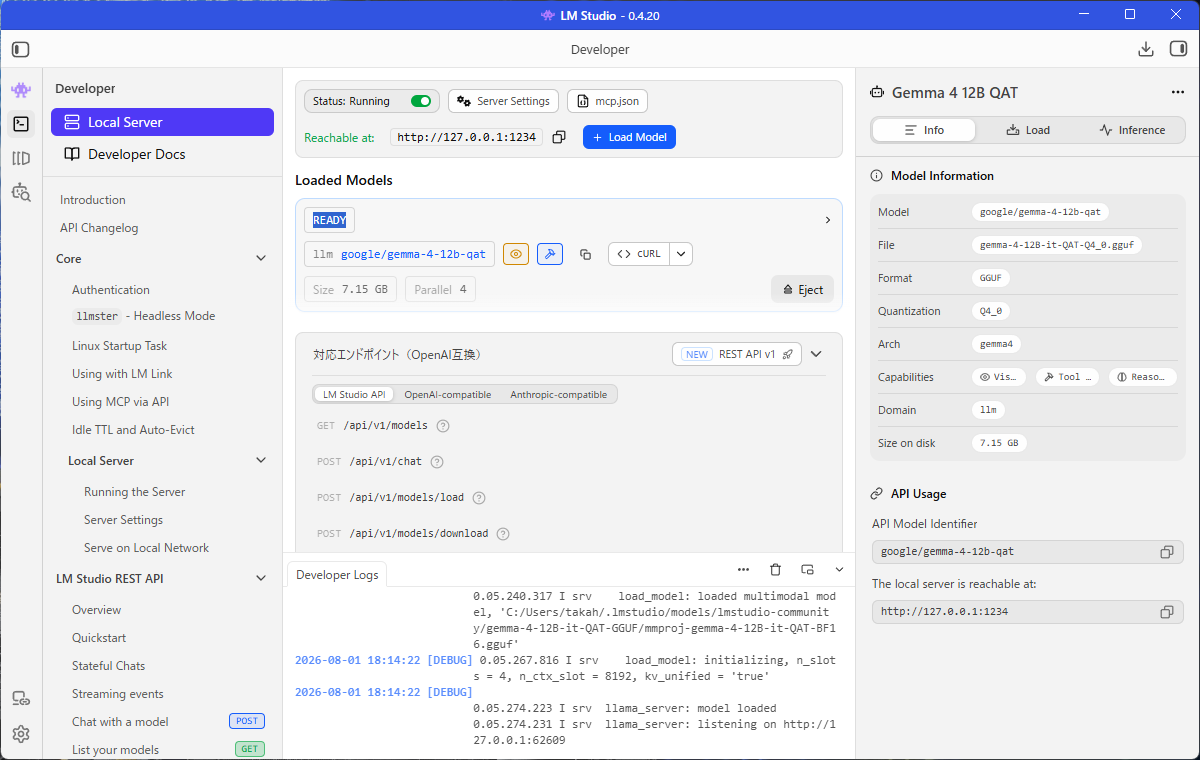Select the OpenAI-compatible tab
The width and height of the screenshot is (1200, 760).
tap(447, 395)
